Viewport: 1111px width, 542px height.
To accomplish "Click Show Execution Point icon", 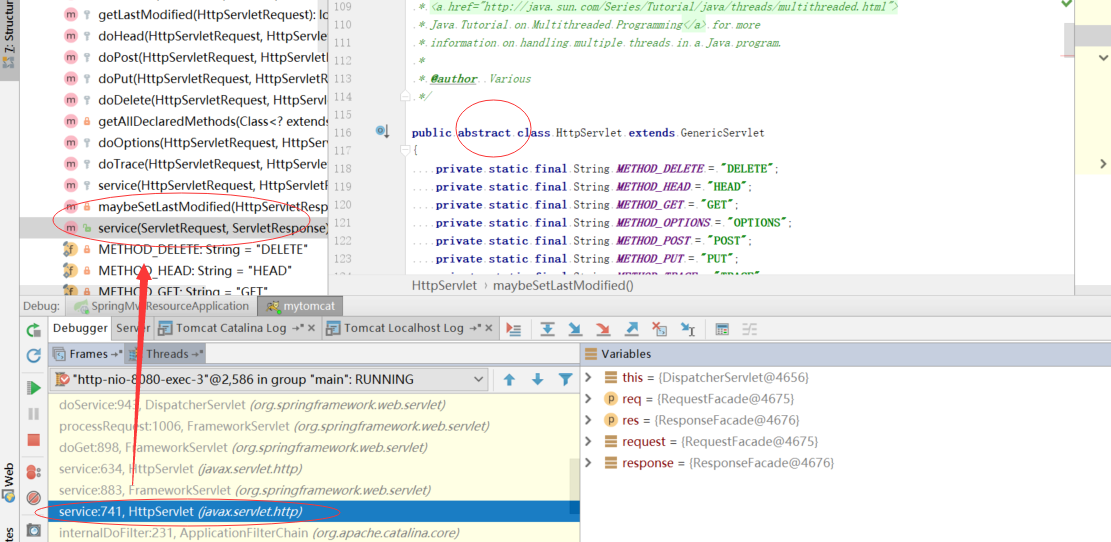I will point(514,329).
